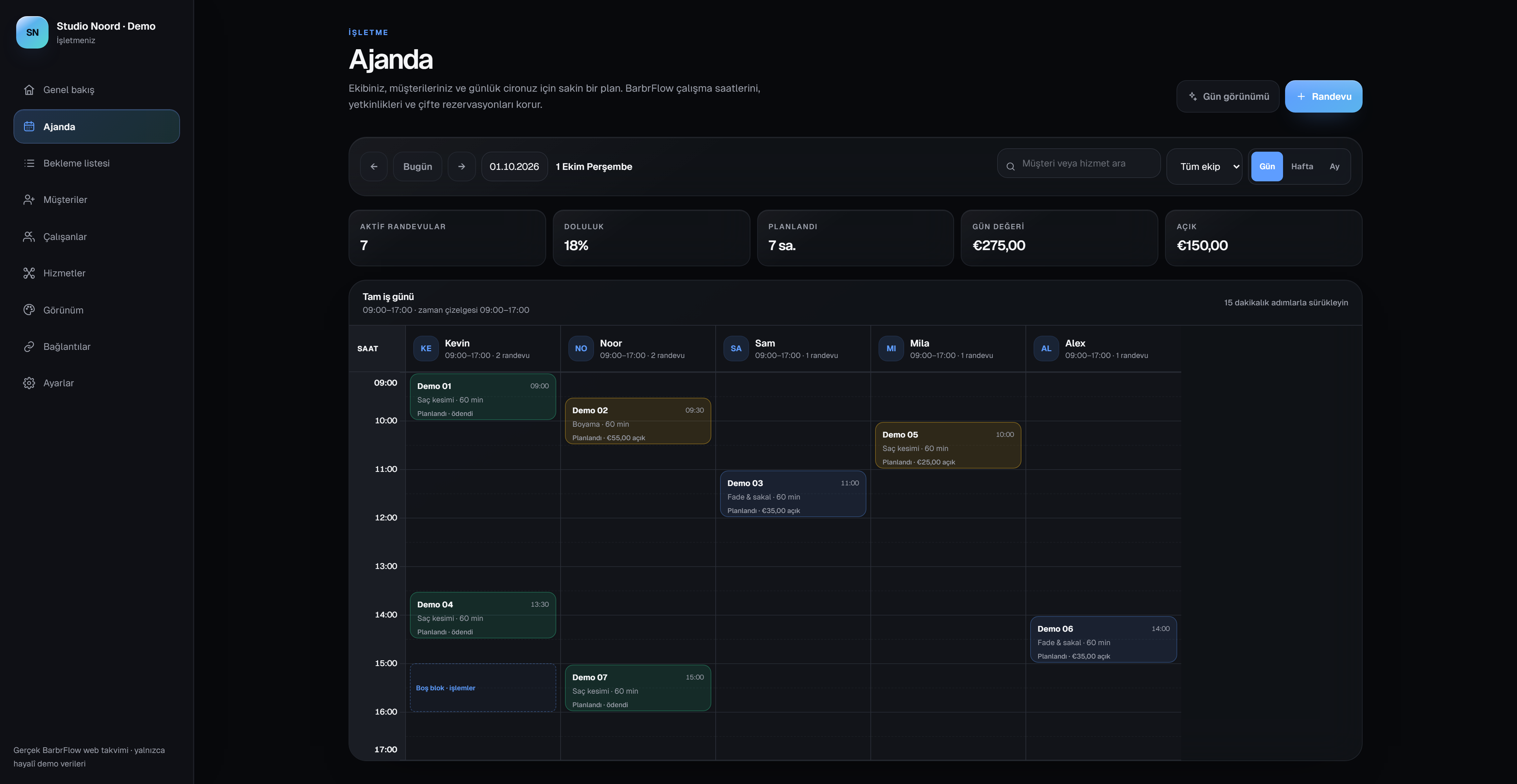This screenshot has width=1517, height=784.
Task: Click the Doluluk 18% value
Action: [x=576, y=245]
